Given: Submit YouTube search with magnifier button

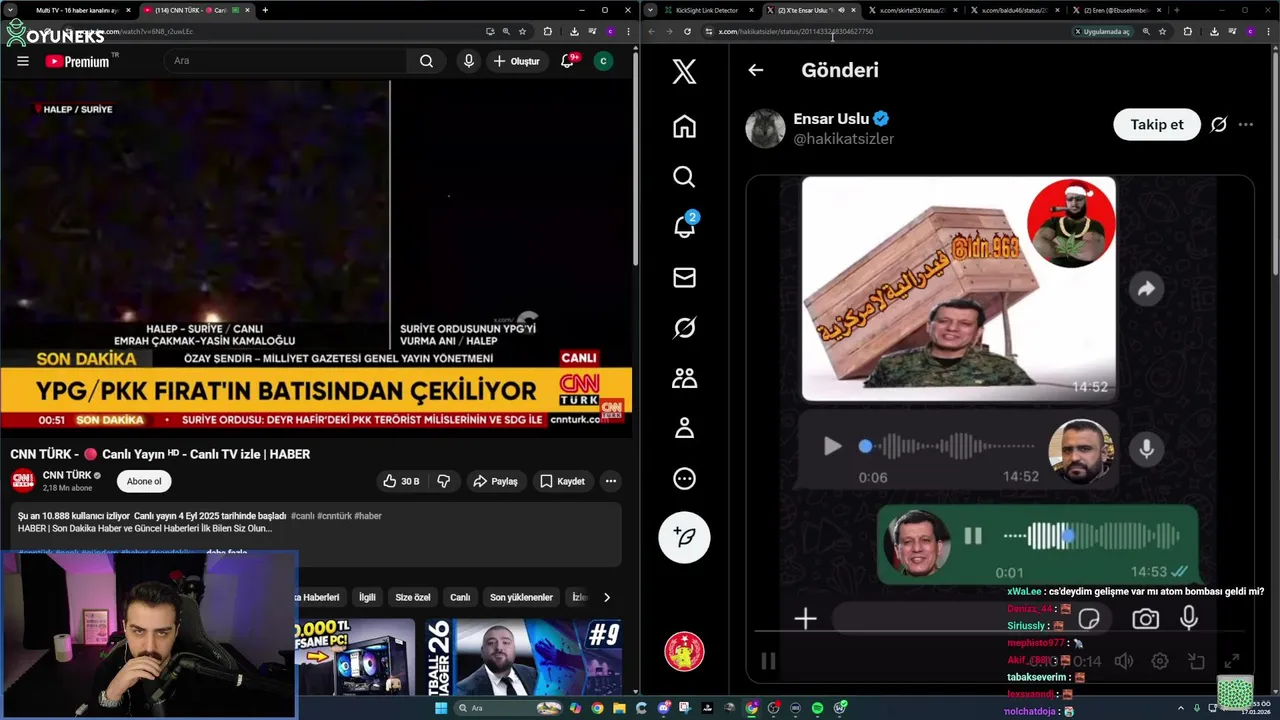Looking at the screenshot, I should (426, 61).
